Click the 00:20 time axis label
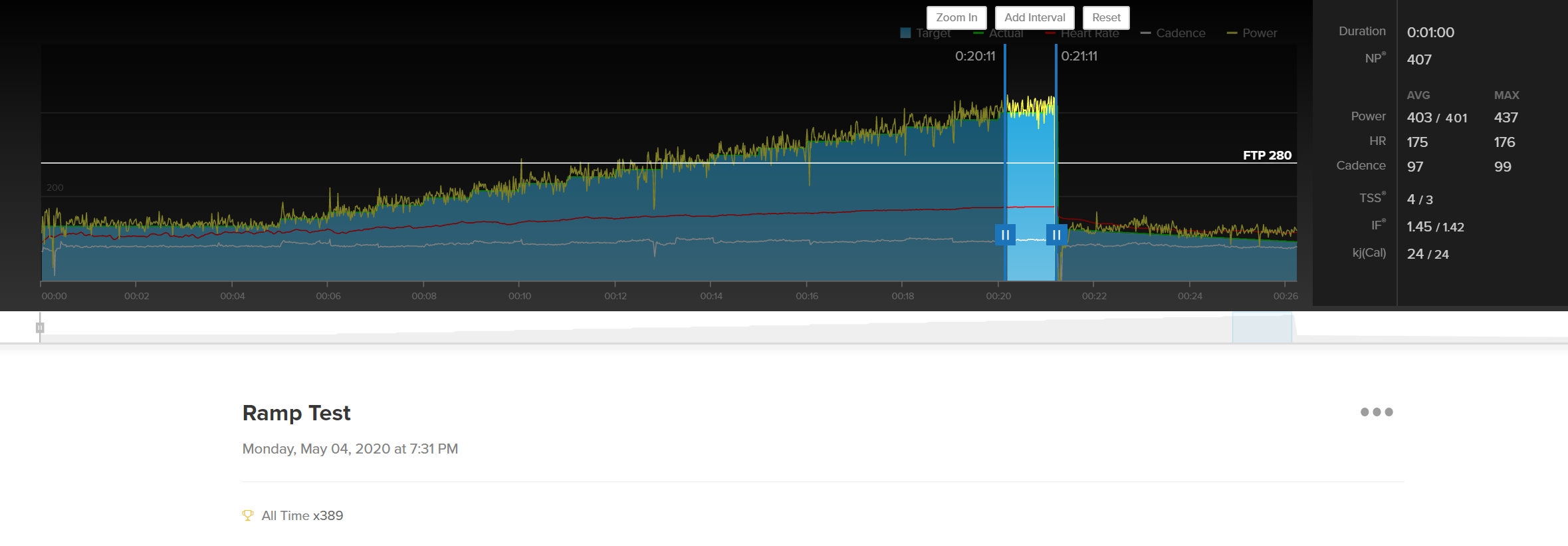 point(998,296)
